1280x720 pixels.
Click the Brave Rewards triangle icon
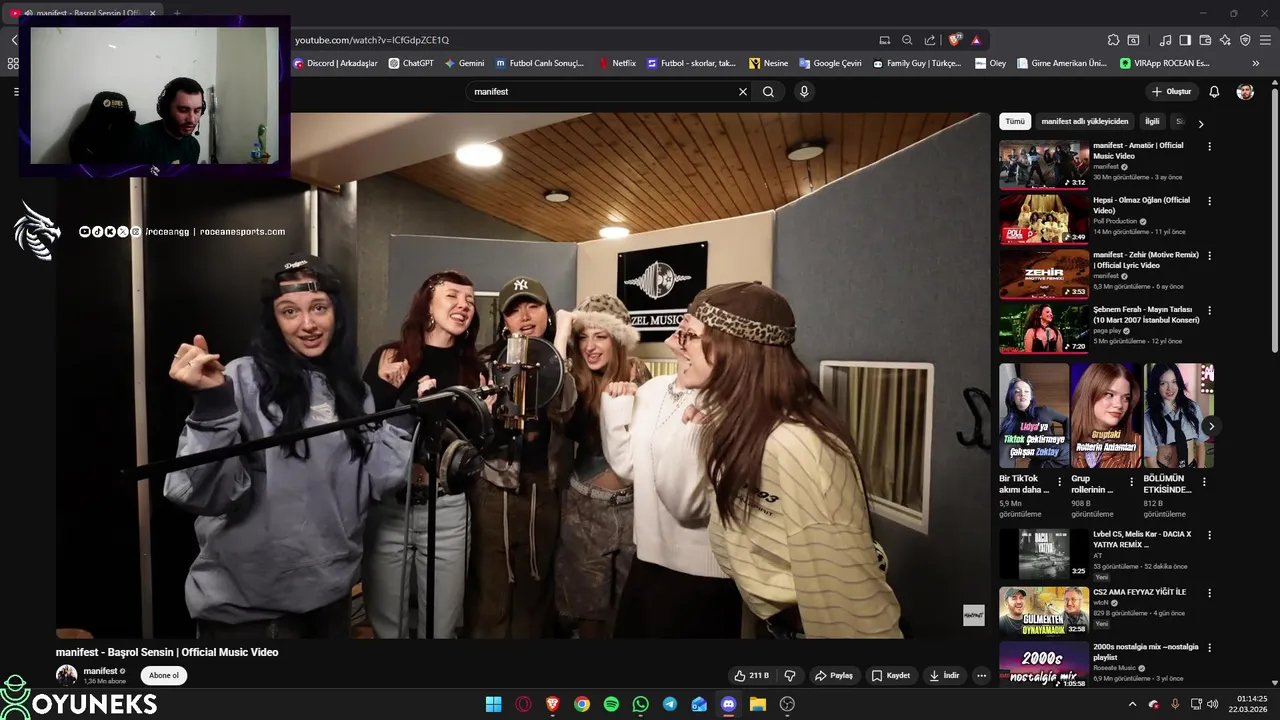coord(976,40)
